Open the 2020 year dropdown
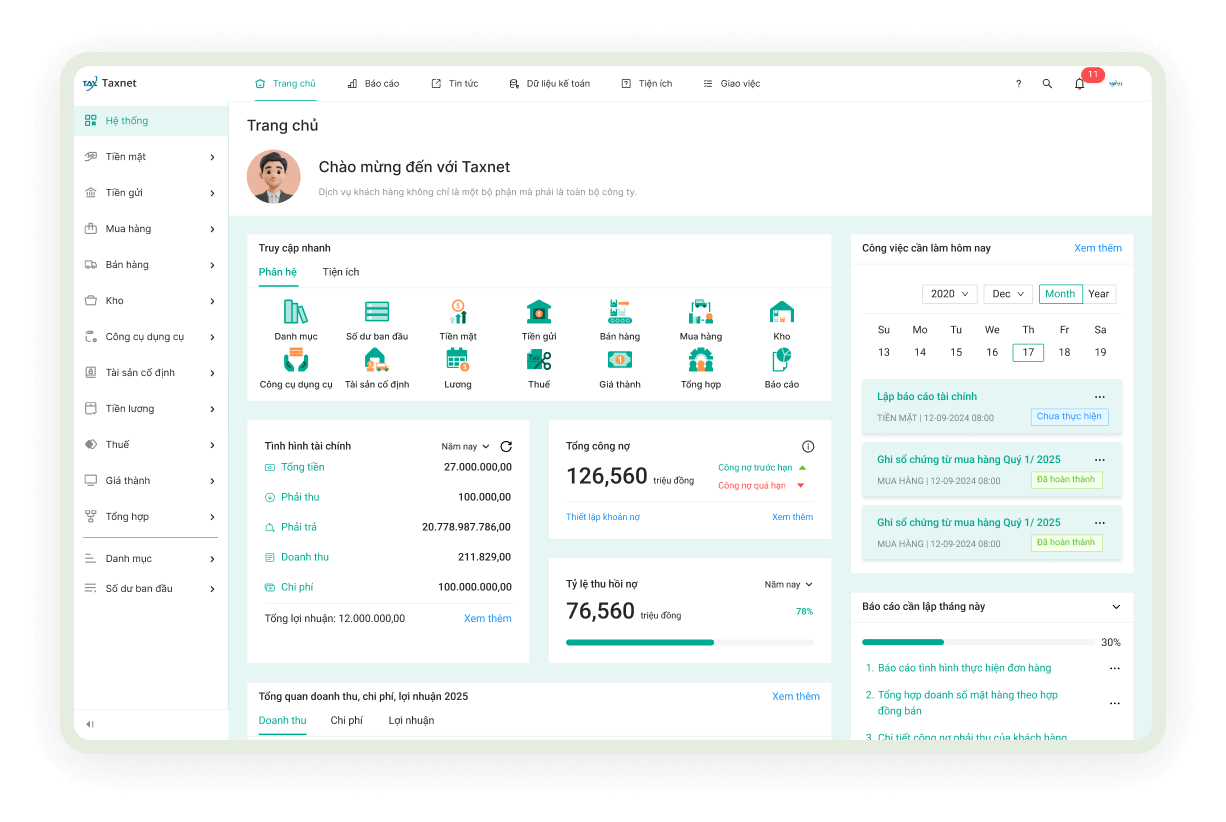The height and width of the screenshot is (822, 1226). point(950,294)
